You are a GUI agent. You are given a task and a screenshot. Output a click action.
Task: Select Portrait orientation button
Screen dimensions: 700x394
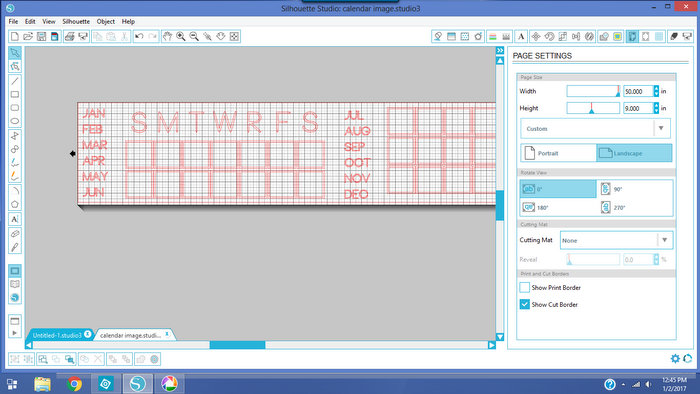[x=558, y=153]
